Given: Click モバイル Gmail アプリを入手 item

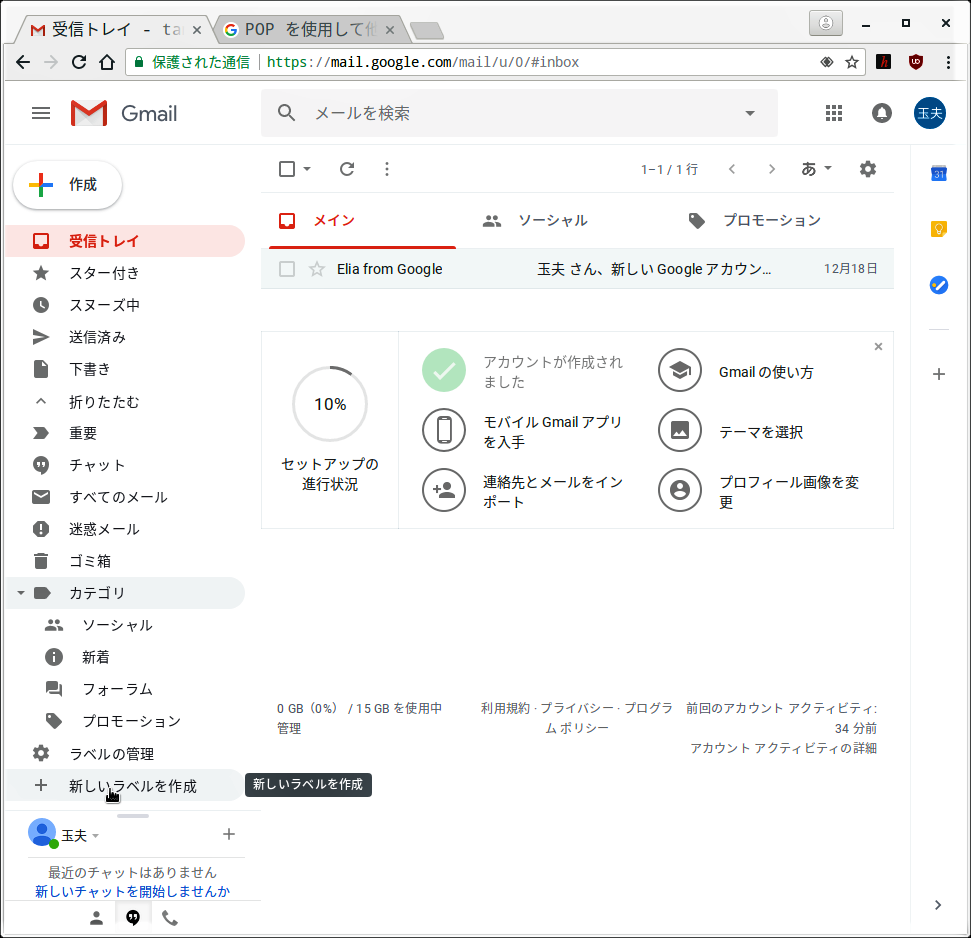Looking at the screenshot, I should point(523,431).
